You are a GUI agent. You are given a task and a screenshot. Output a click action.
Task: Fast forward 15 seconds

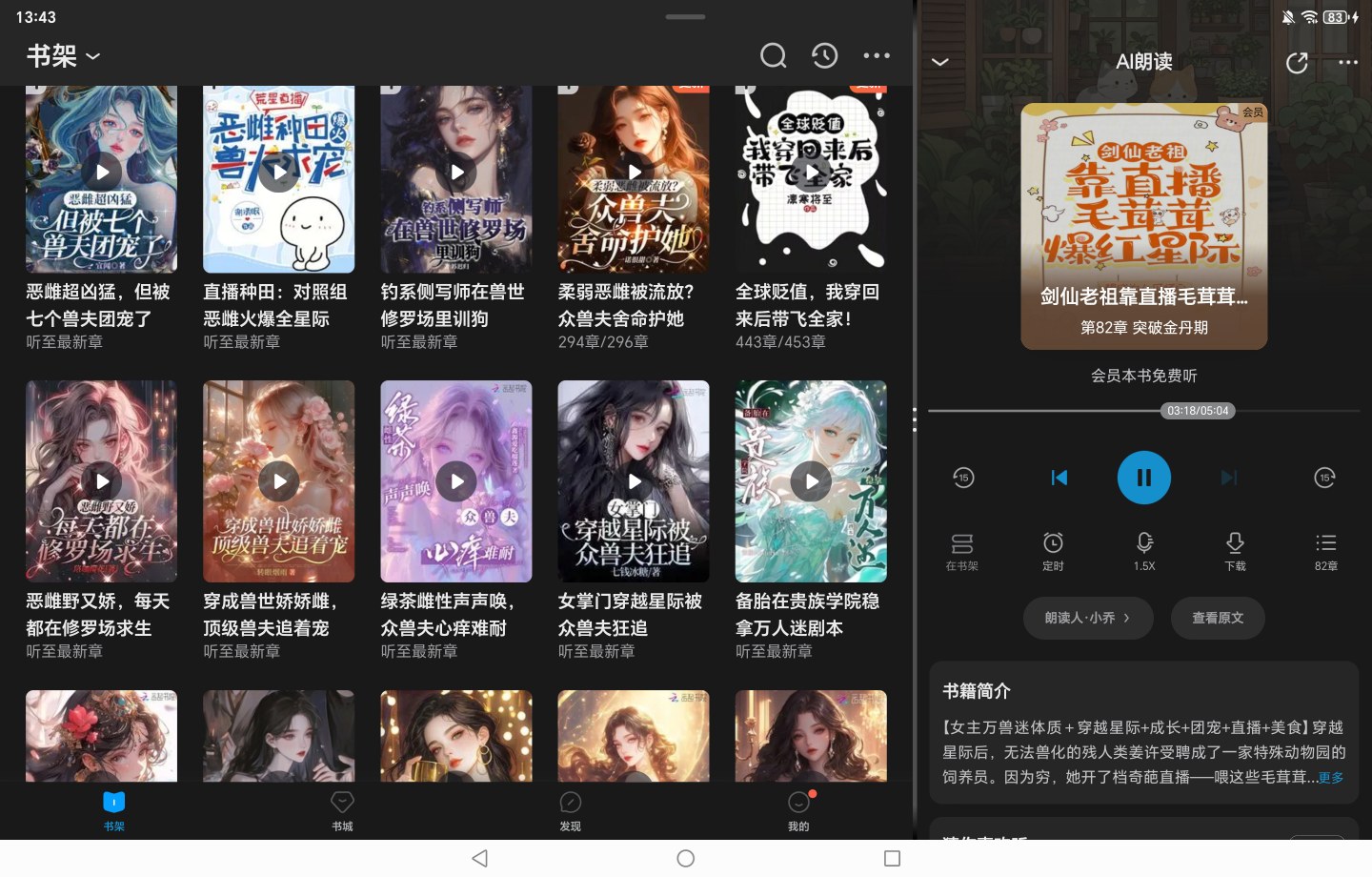(1325, 478)
